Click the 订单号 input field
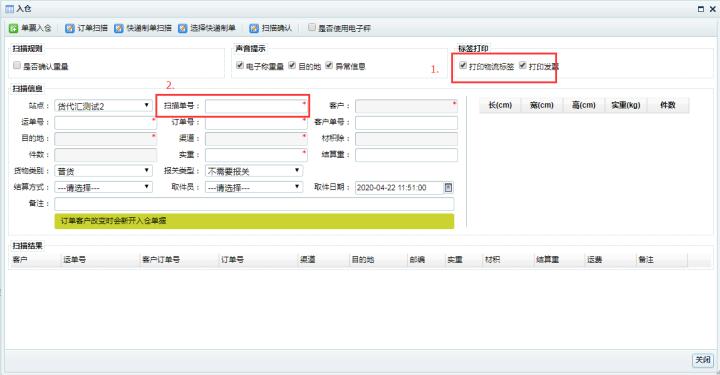The width and height of the screenshot is (720, 375). coord(256,123)
